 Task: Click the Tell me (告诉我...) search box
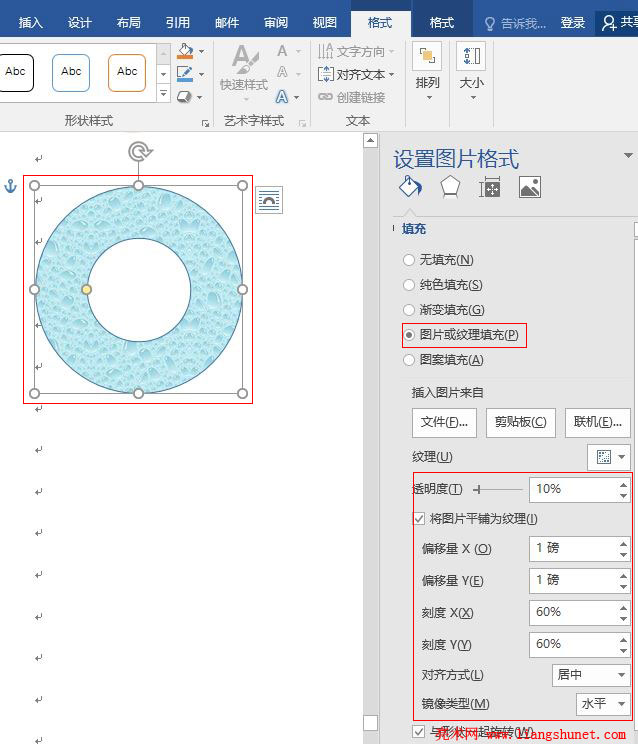pos(517,23)
